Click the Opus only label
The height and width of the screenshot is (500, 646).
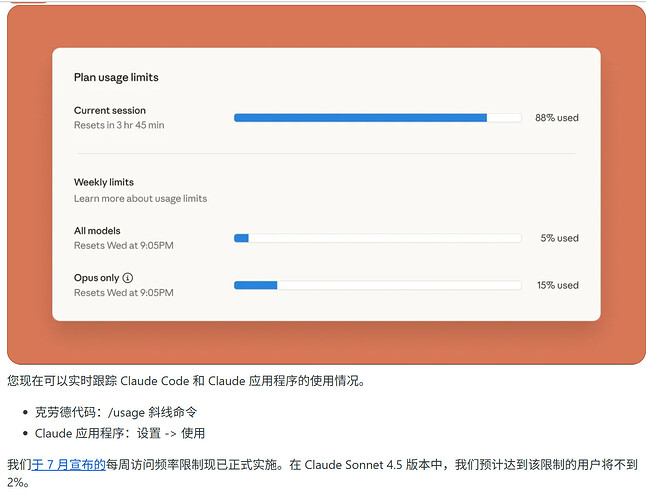pyautogui.click(x=96, y=278)
